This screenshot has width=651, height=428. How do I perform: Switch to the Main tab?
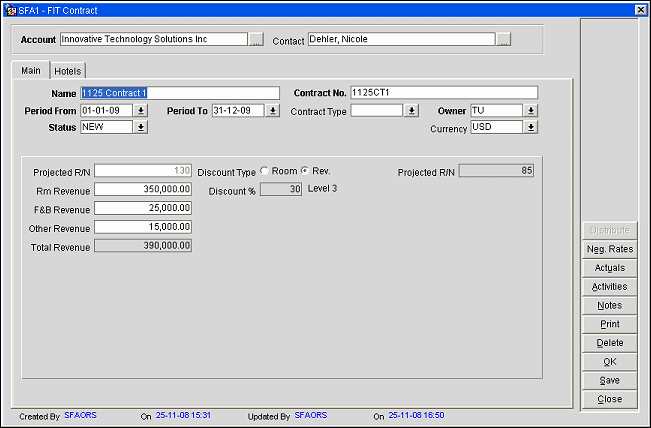(31, 71)
